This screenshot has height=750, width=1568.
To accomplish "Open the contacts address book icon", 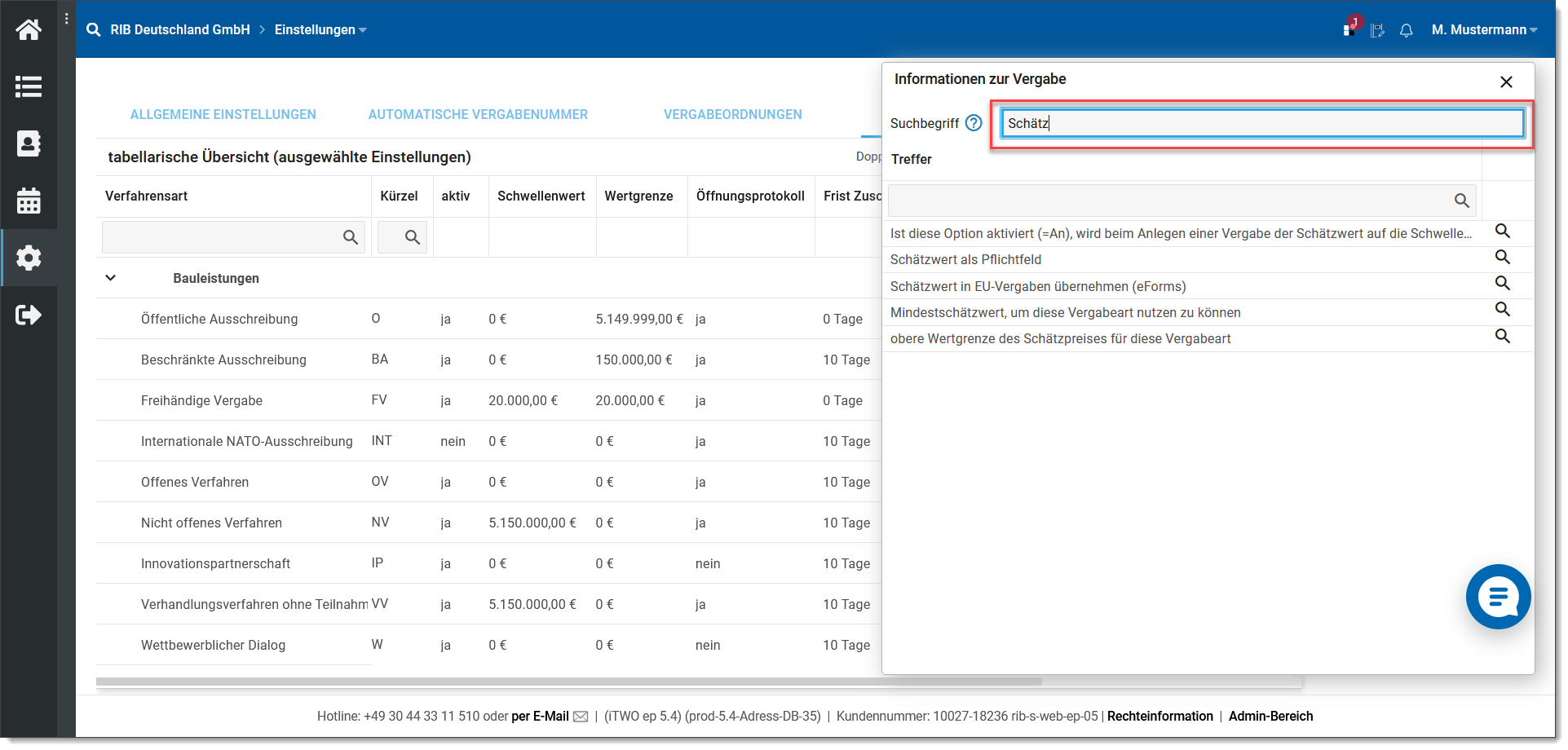I will [29, 143].
